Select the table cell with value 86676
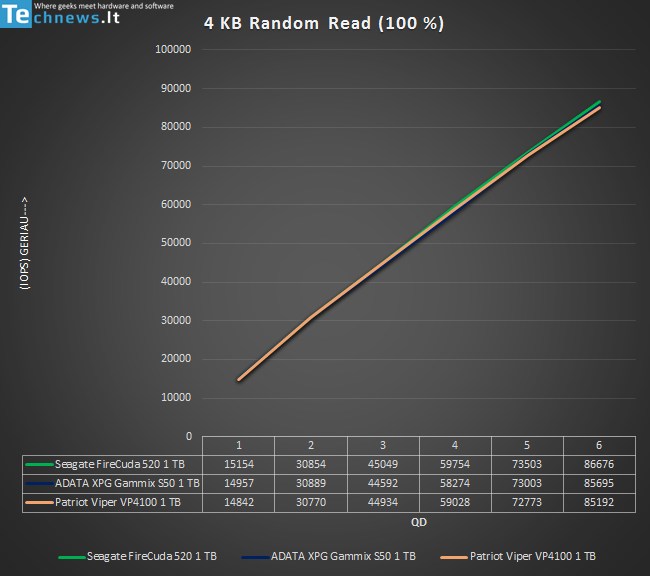This screenshot has width=650, height=576. [x=598, y=464]
